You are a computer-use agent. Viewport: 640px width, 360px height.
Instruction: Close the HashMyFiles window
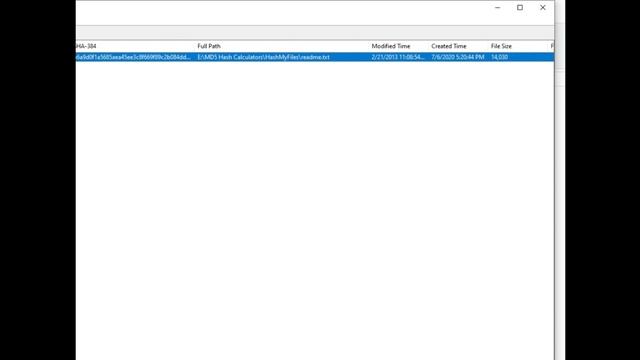(x=543, y=8)
